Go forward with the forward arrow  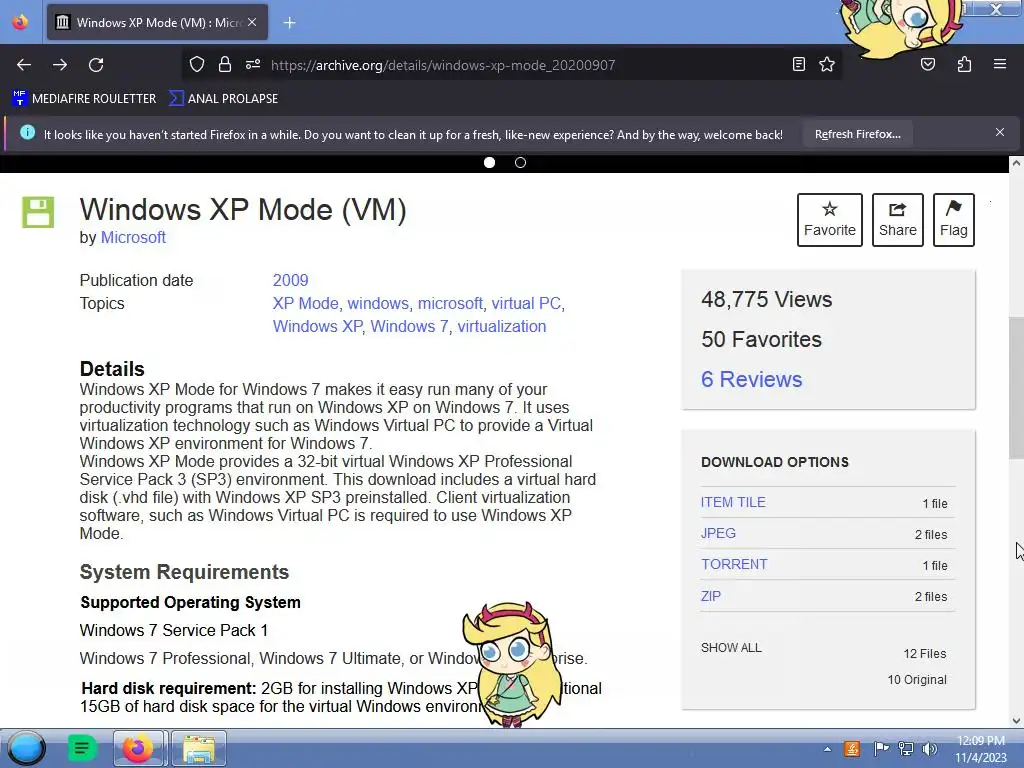(x=60, y=65)
